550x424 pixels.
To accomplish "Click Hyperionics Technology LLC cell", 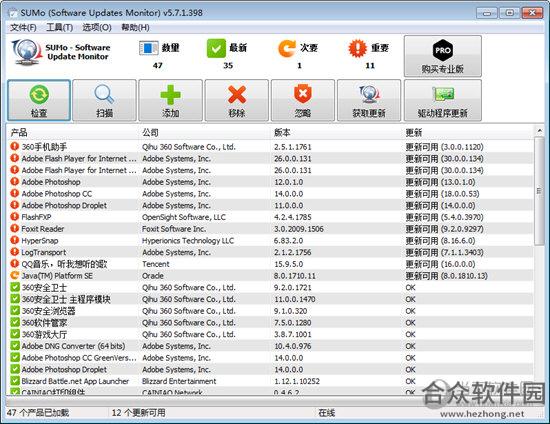I will click(x=188, y=241).
